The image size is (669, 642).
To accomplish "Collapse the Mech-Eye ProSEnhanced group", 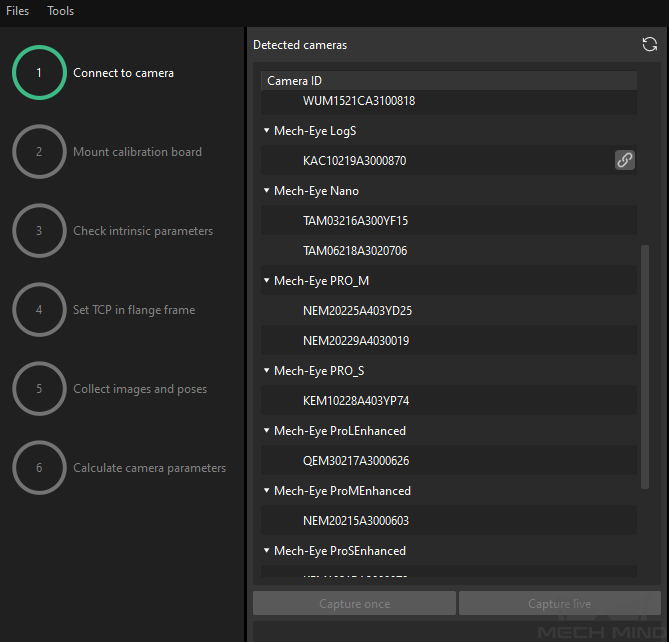I will (267, 551).
